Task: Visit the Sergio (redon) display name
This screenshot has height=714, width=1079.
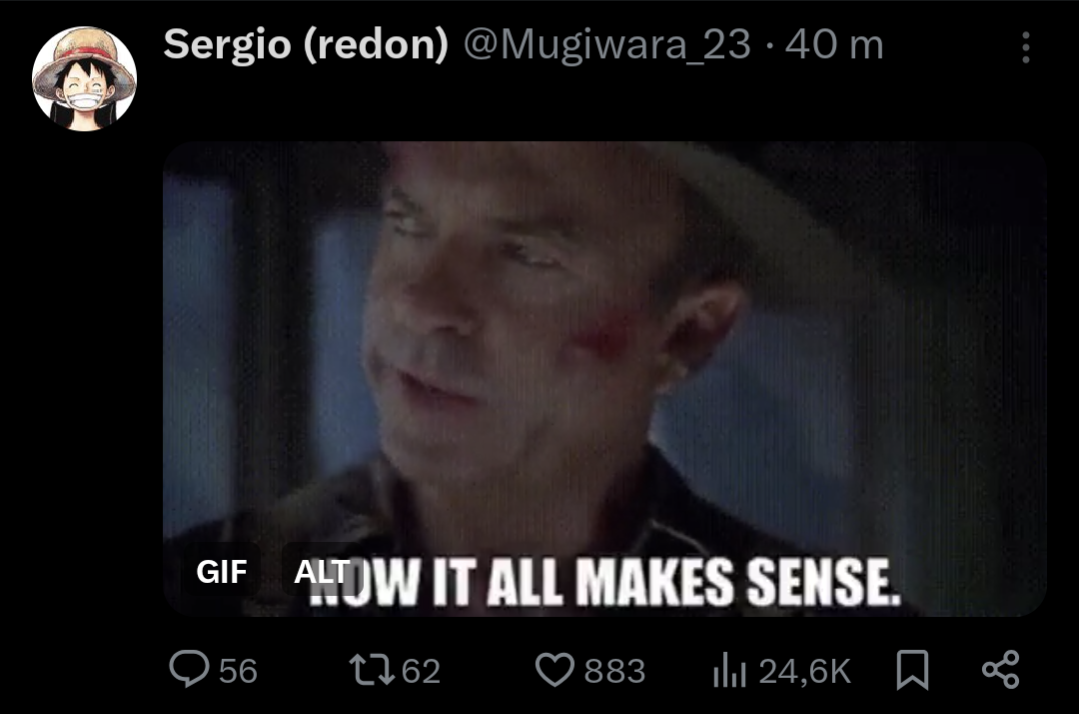Action: click(306, 45)
